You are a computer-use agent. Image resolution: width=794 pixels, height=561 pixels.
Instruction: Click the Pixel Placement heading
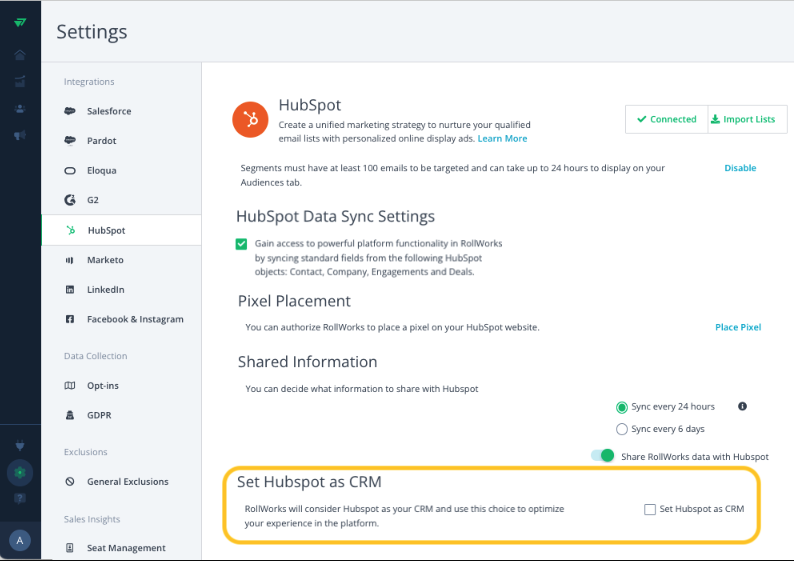tap(294, 301)
